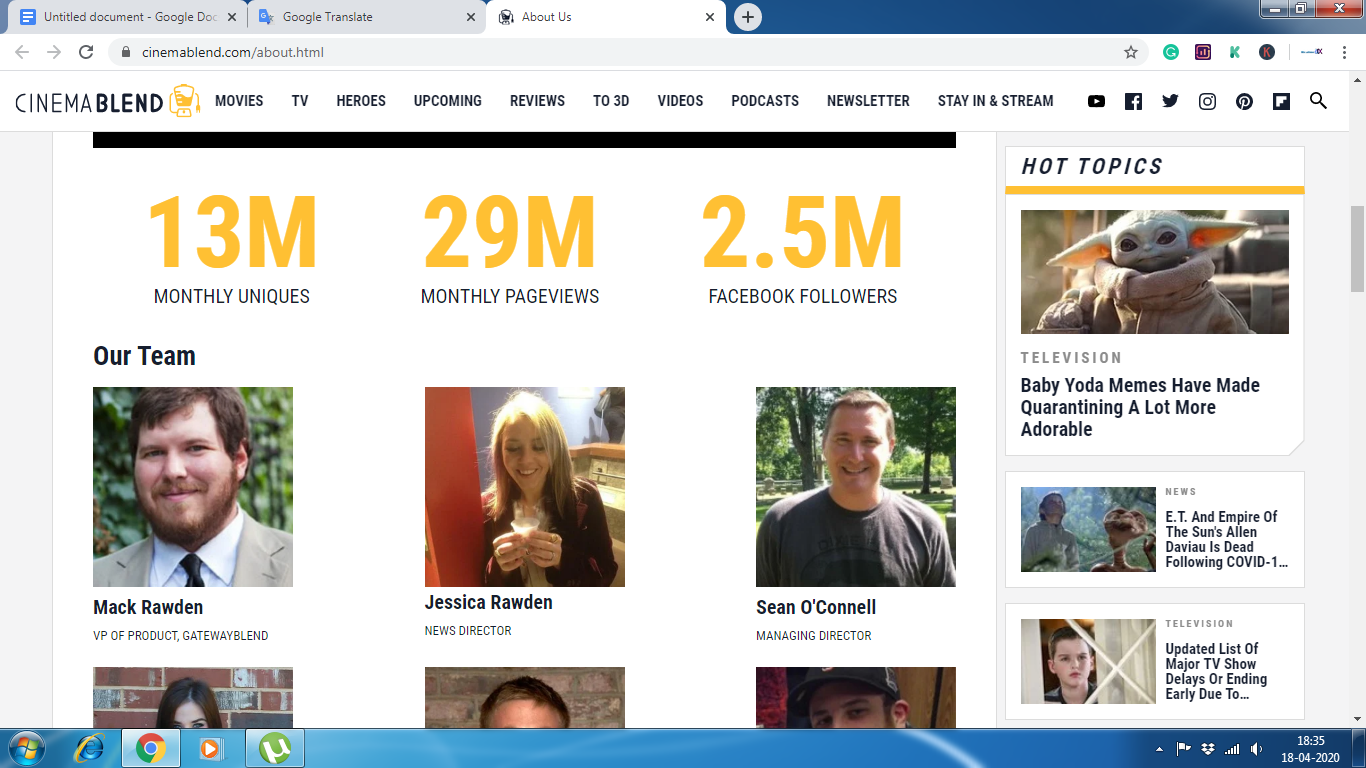View site information padlock icon
1366x768 pixels.
click(x=125, y=52)
